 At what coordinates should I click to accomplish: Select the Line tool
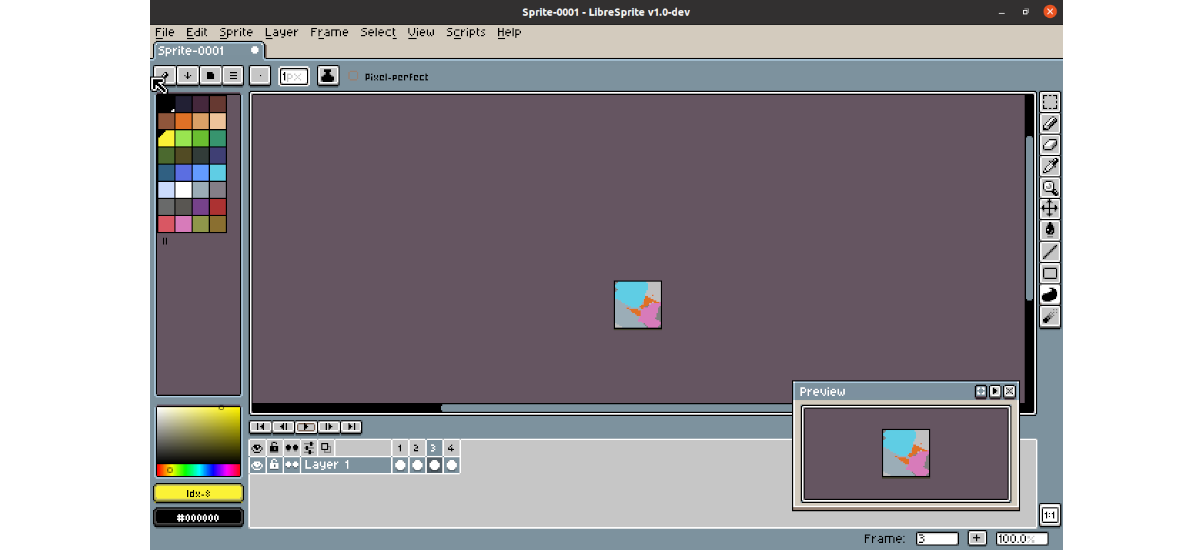pos(1050,252)
